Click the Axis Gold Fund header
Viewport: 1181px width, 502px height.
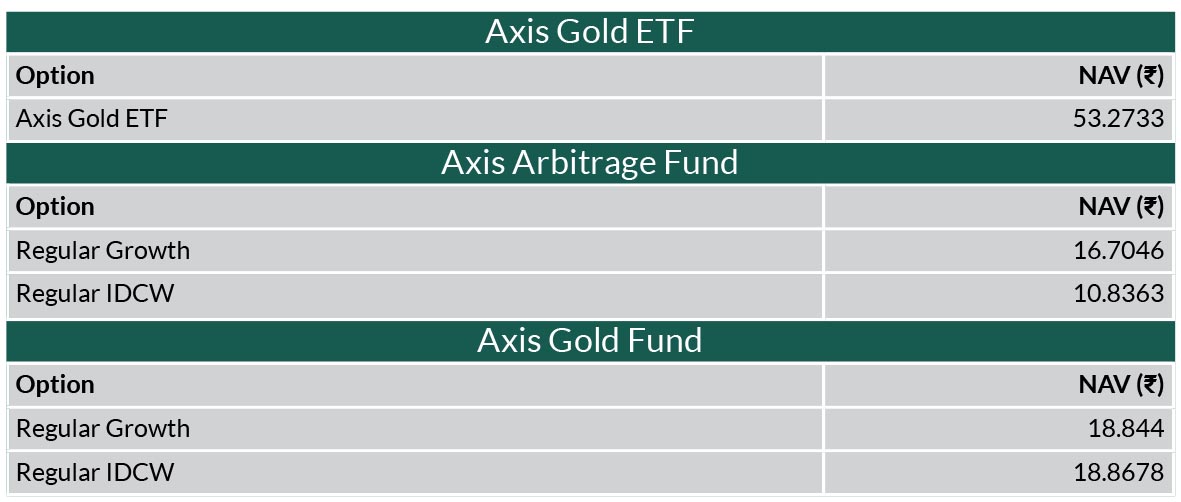[x=589, y=341]
